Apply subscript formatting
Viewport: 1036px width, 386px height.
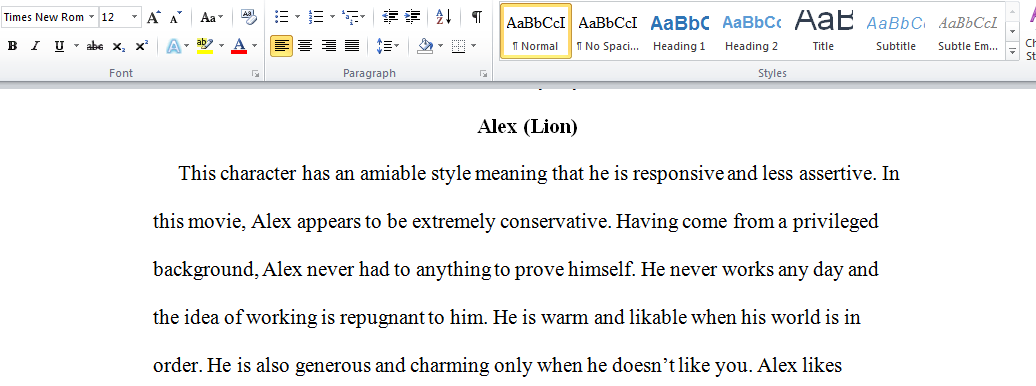point(119,46)
